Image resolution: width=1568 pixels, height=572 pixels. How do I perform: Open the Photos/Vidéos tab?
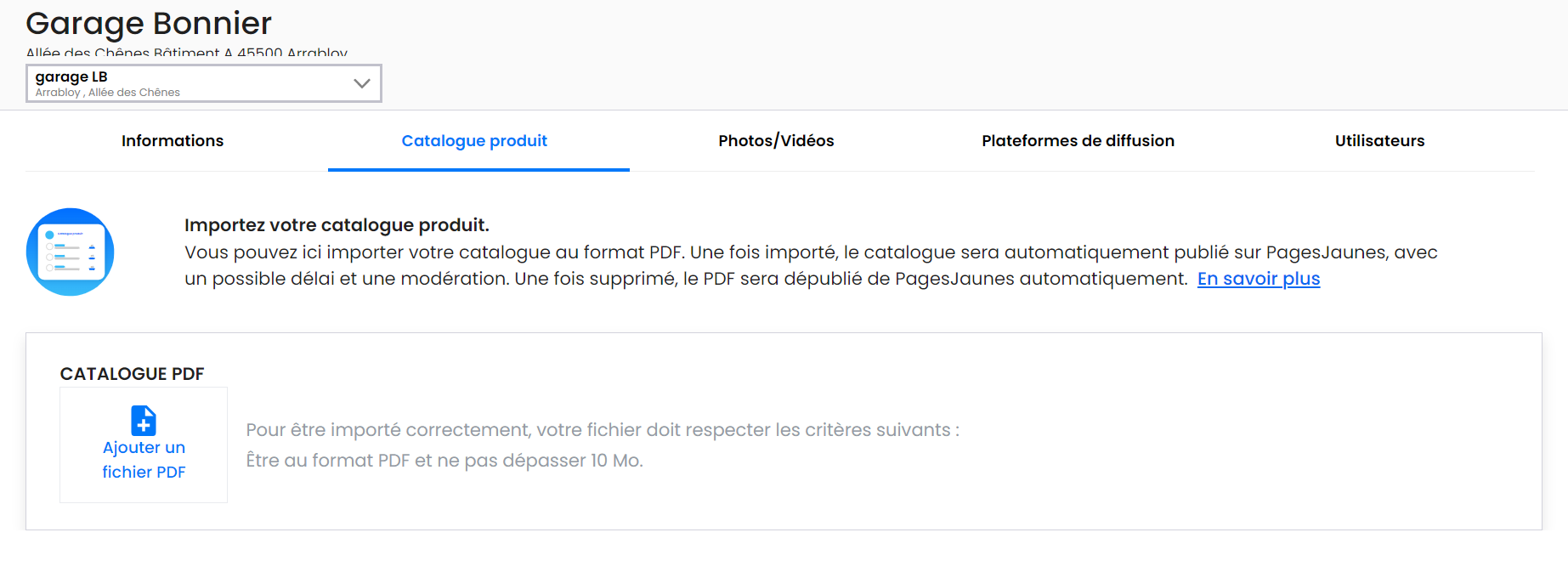click(x=776, y=141)
